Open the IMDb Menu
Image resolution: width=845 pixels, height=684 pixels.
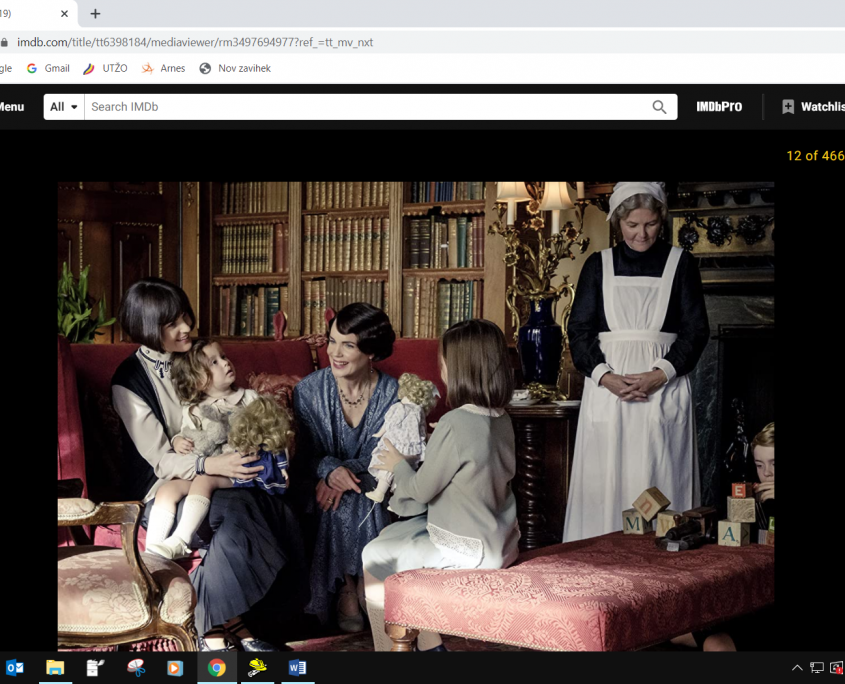click(x=12, y=107)
